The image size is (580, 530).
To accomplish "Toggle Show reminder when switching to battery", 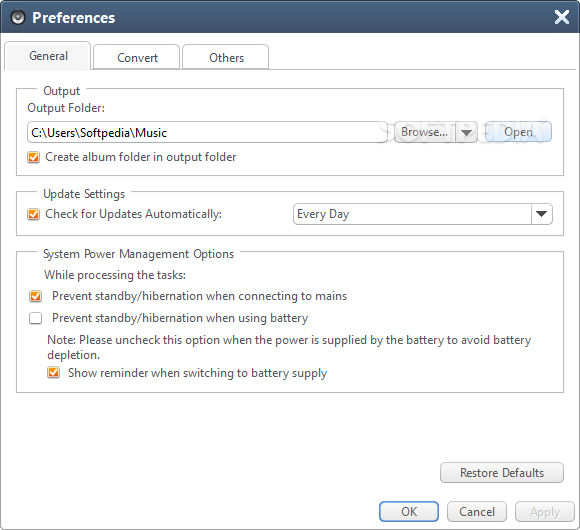I will [x=54, y=372].
